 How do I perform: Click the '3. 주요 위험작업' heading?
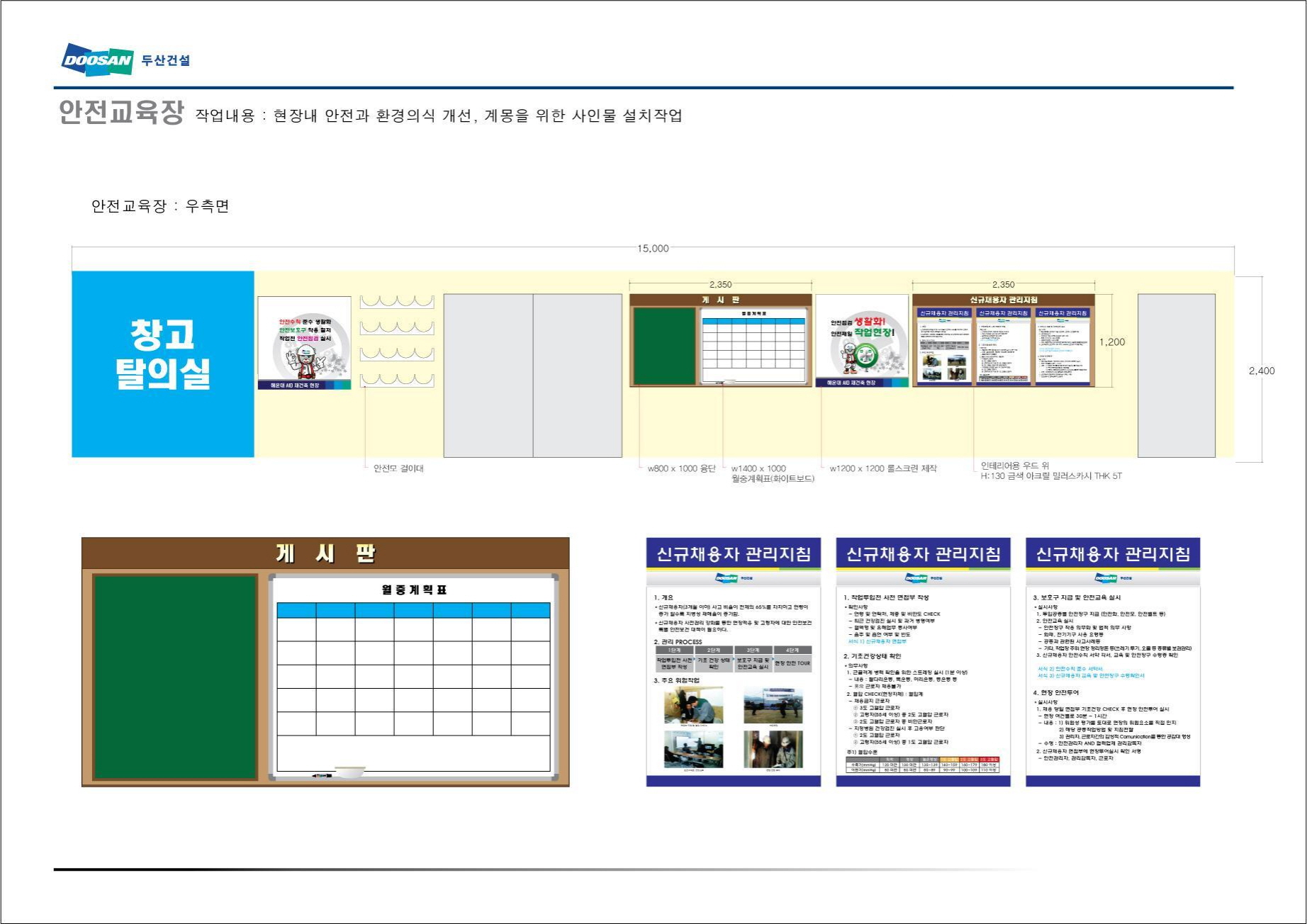click(x=676, y=680)
